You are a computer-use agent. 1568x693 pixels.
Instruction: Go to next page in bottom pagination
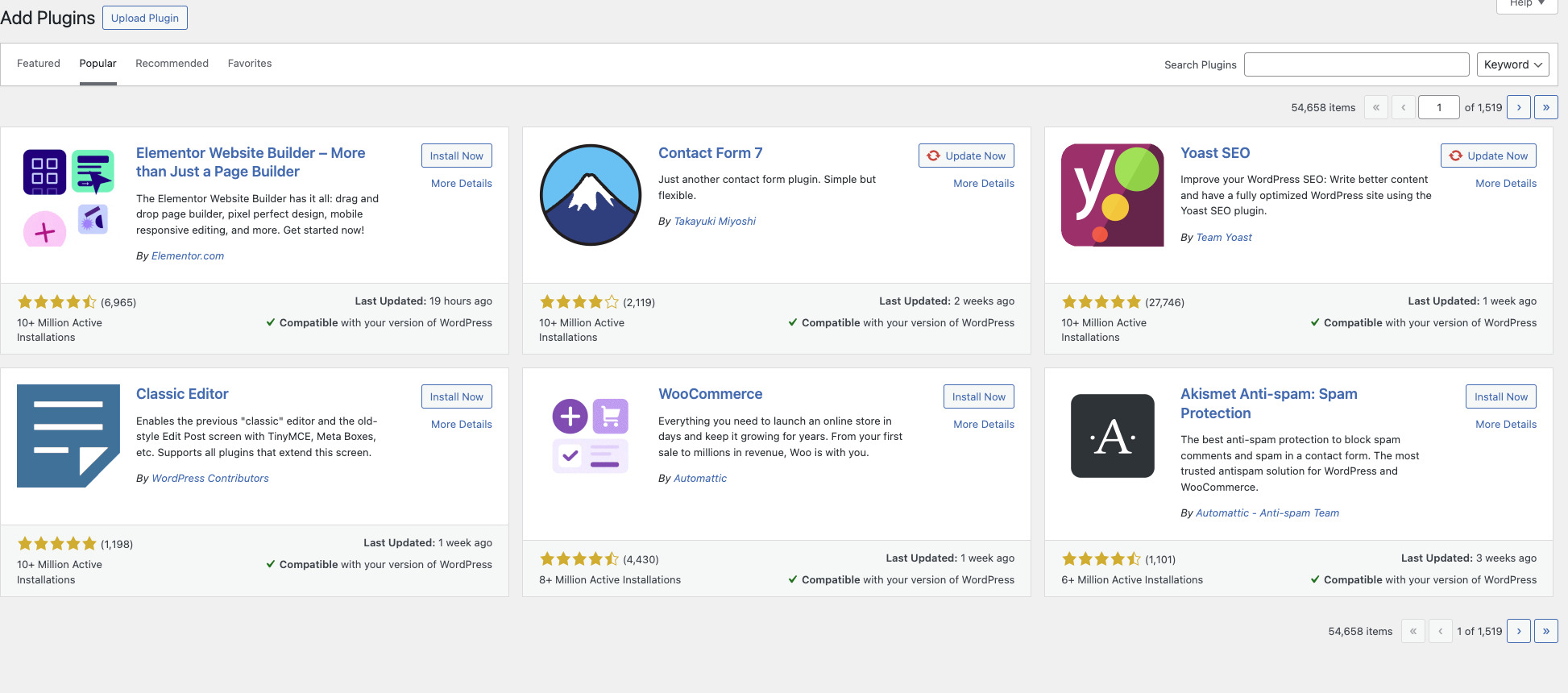click(1519, 631)
